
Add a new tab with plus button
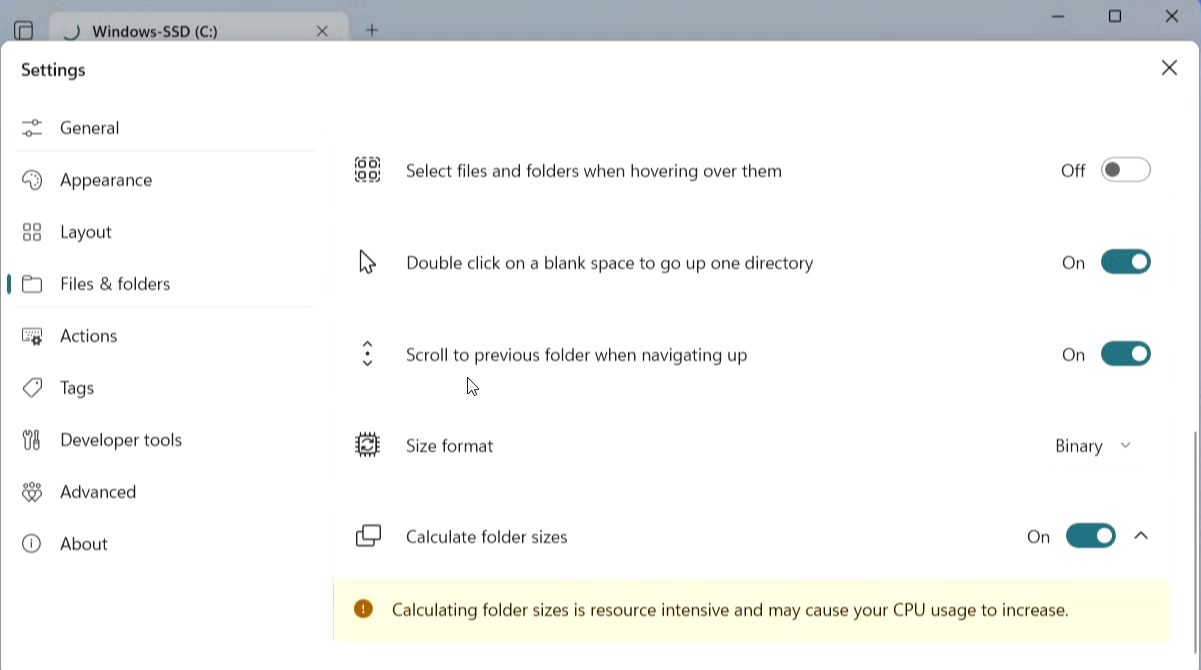pos(372,30)
